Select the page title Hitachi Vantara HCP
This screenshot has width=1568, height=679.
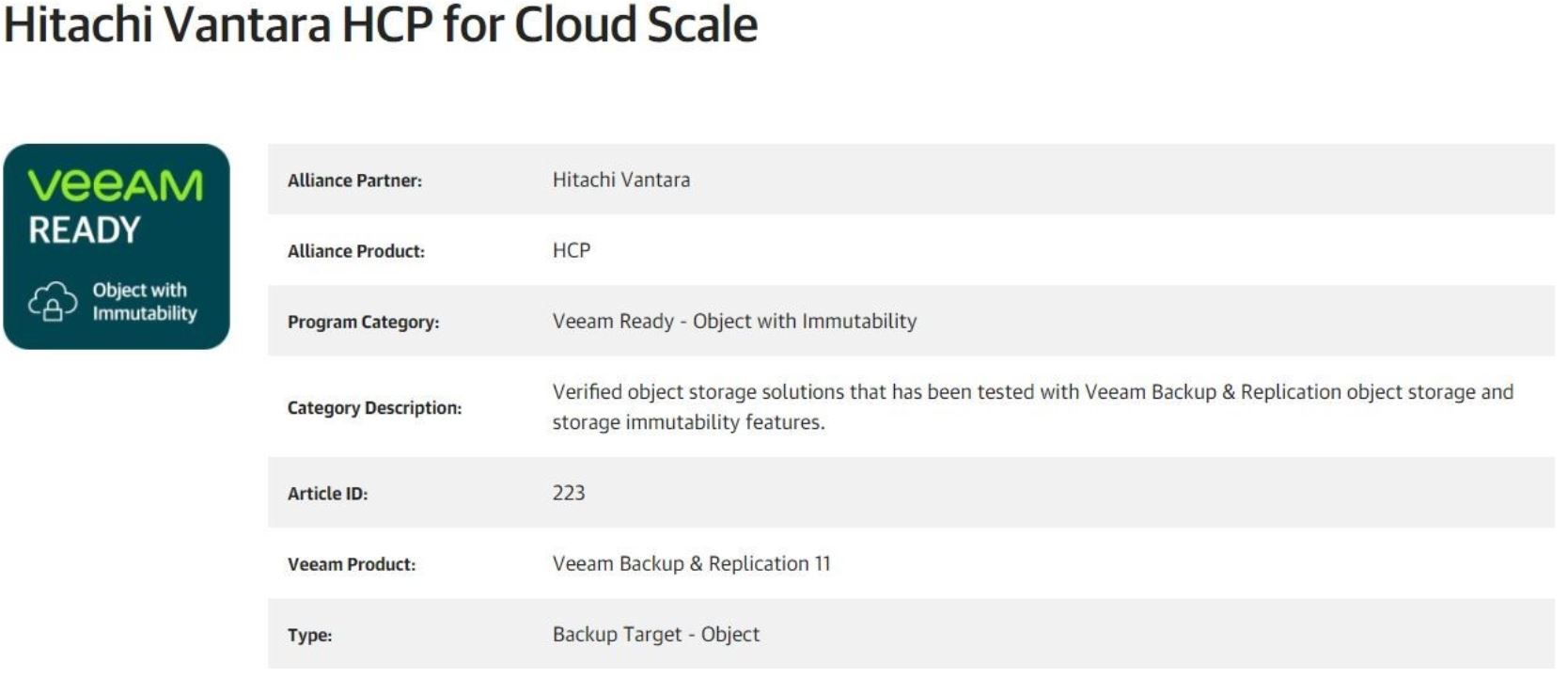(381, 24)
